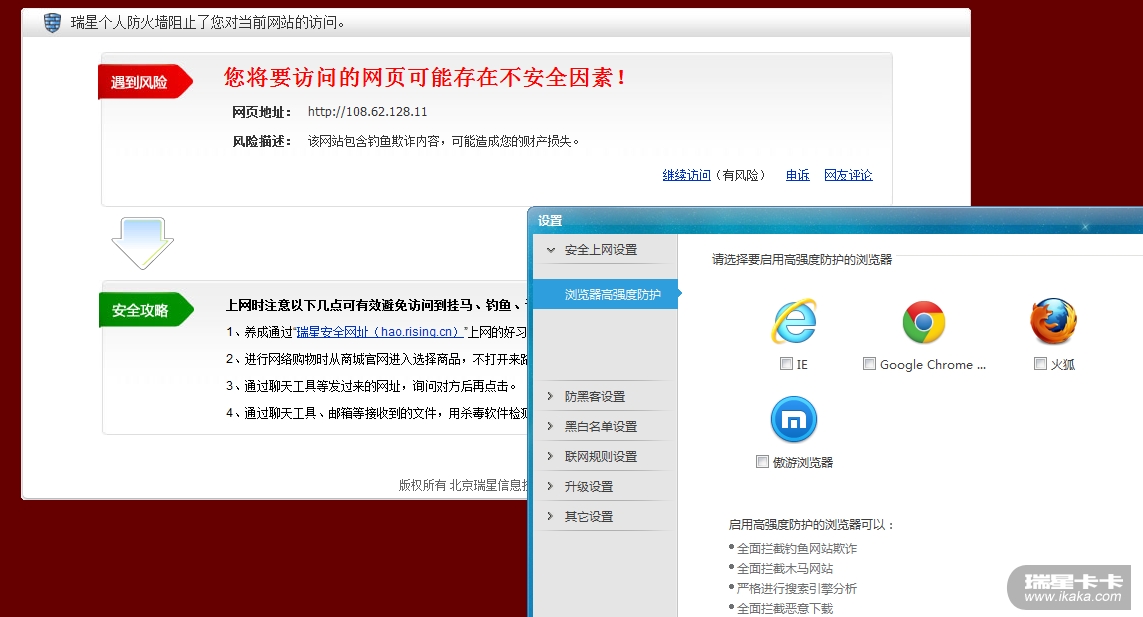Click the URL http://108.62.128.11 text
1143x617 pixels.
pos(367,112)
